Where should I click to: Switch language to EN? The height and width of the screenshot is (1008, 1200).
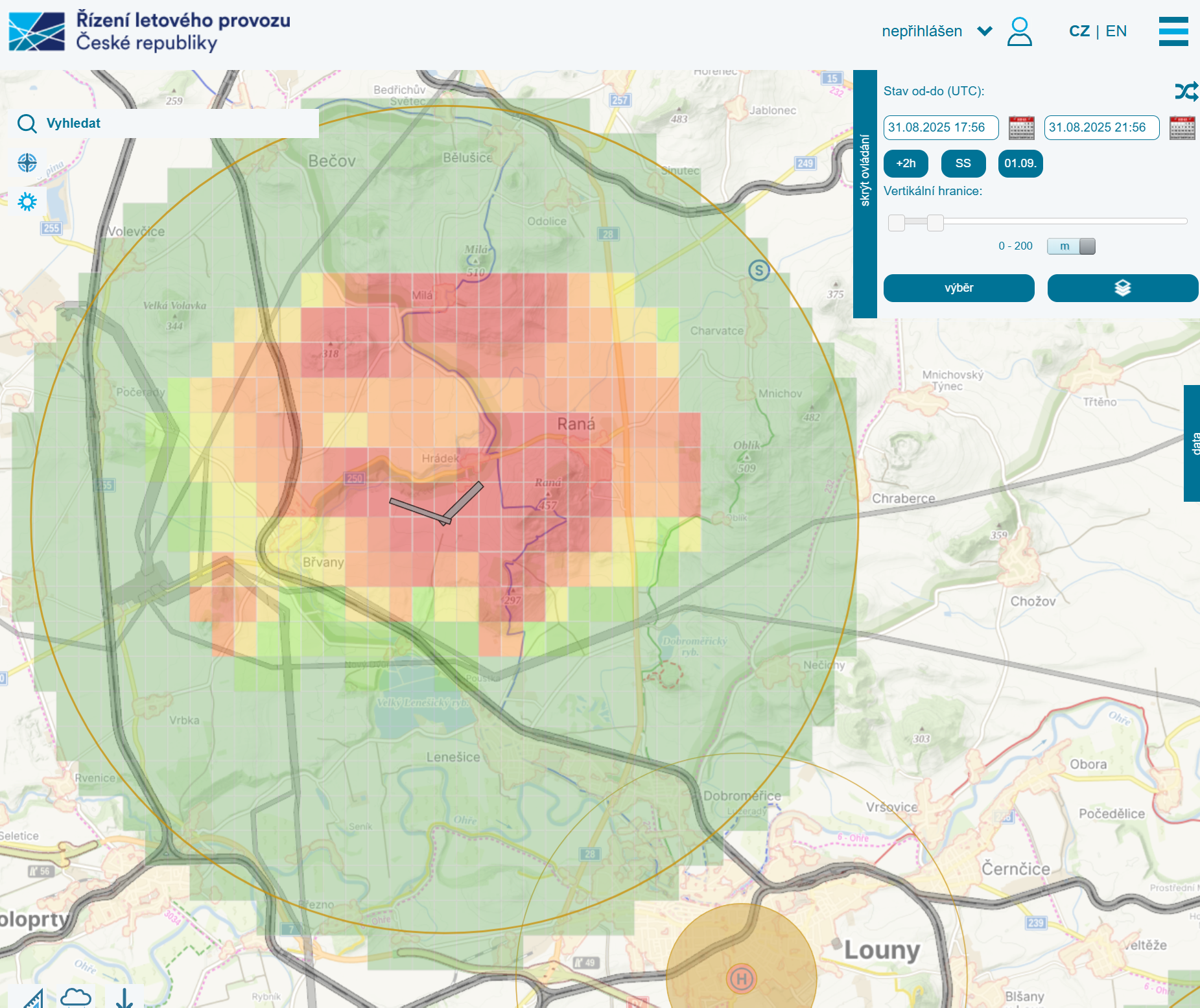click(1116, 31)
